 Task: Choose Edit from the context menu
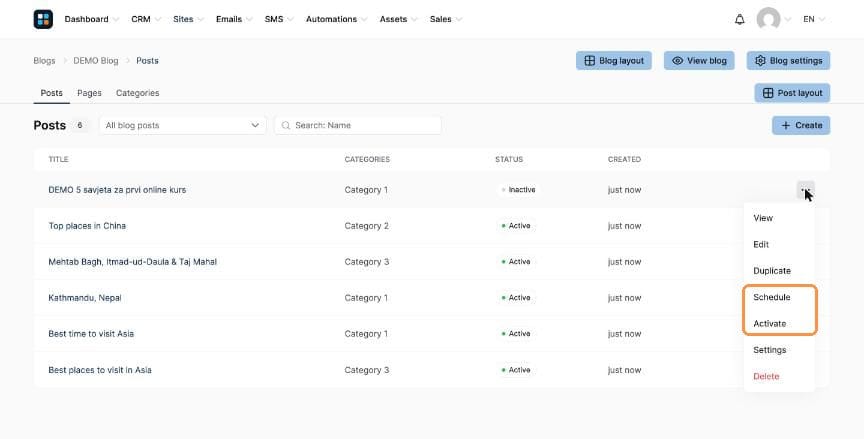[x=761, y=245]
